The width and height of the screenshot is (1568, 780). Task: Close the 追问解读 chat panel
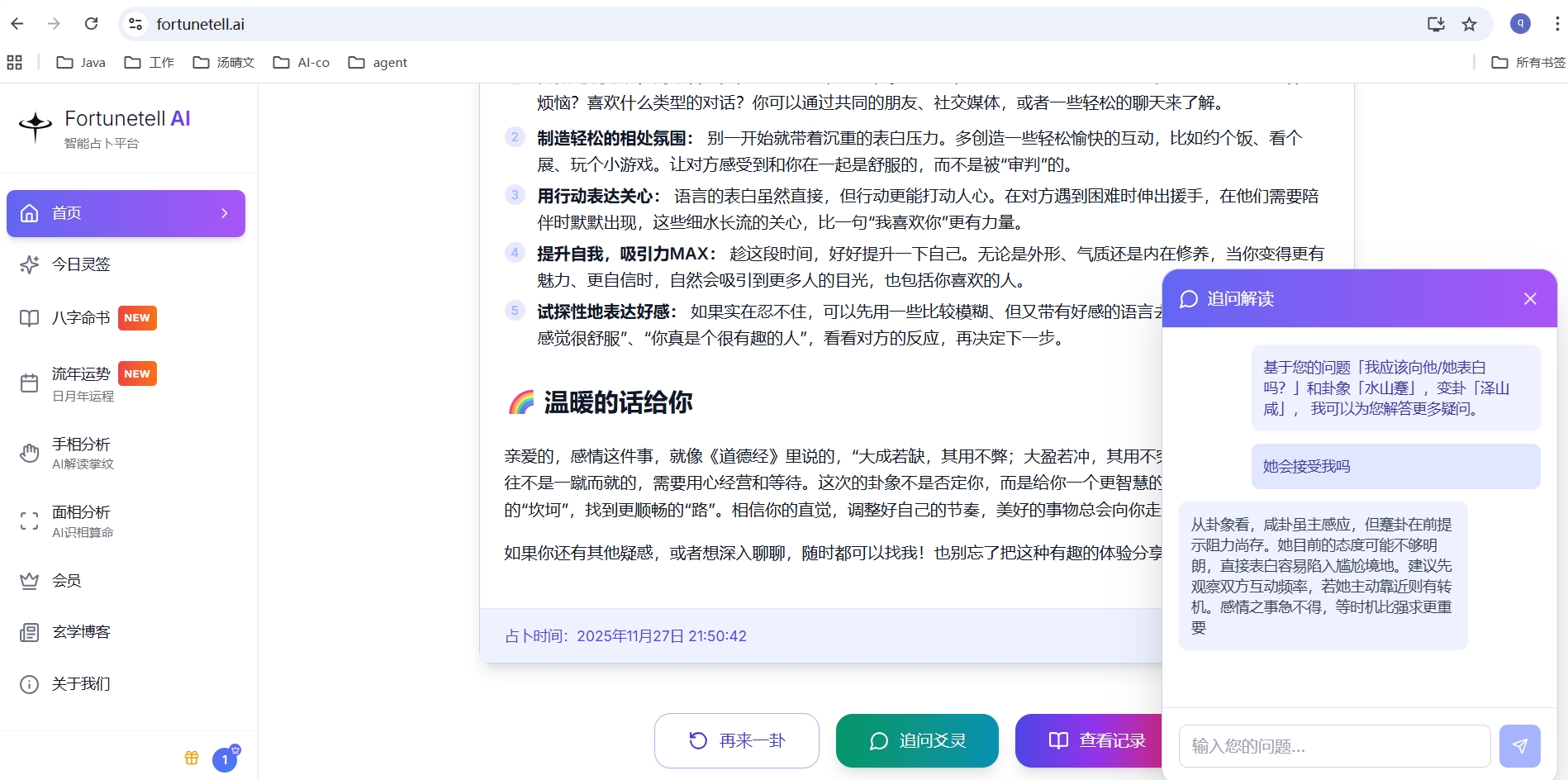1530,298
